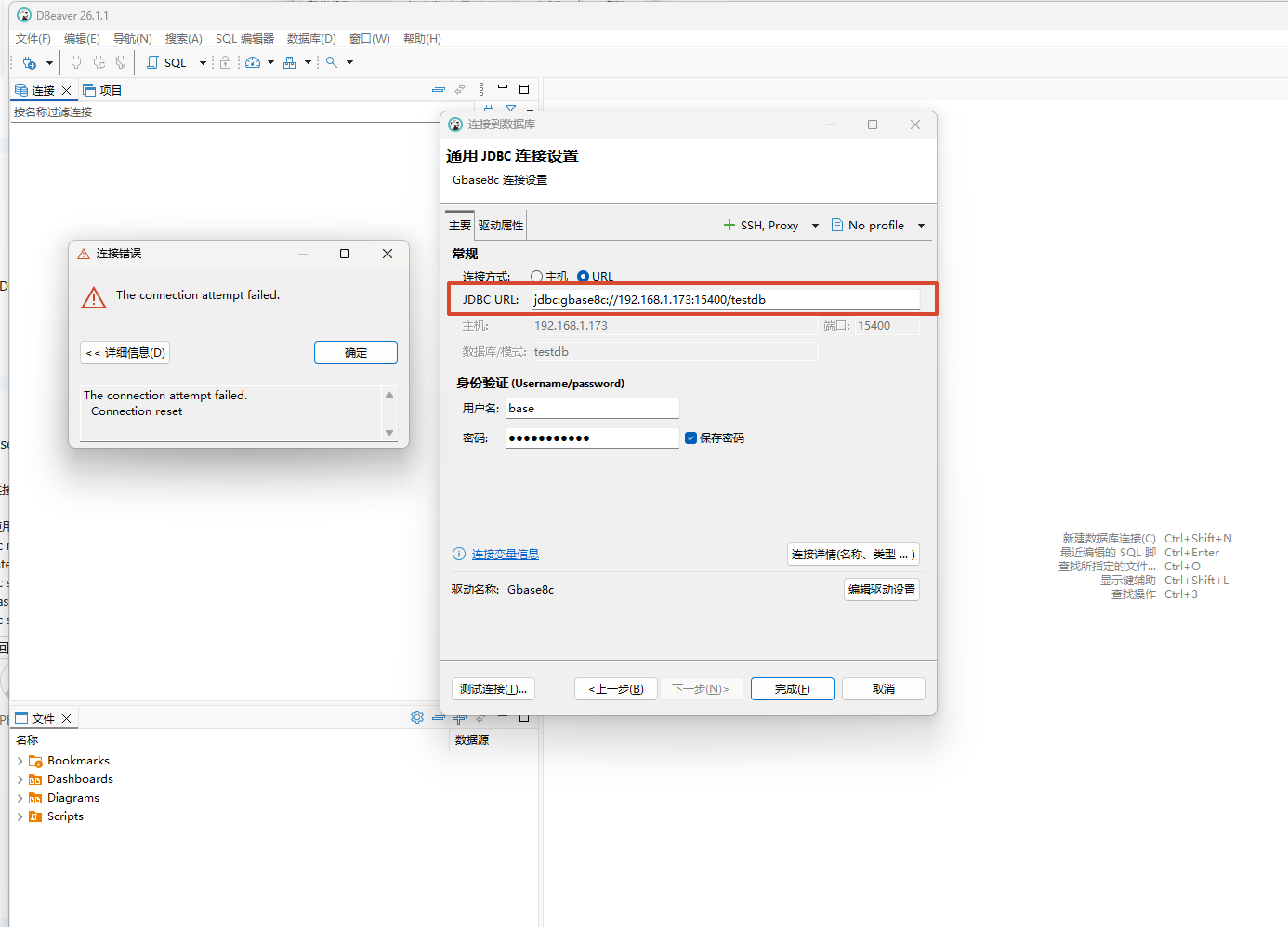Toggle the 保存密码 checkbox
The width and height of the screenshot is (1288, 927).
(x=690, y=438)
